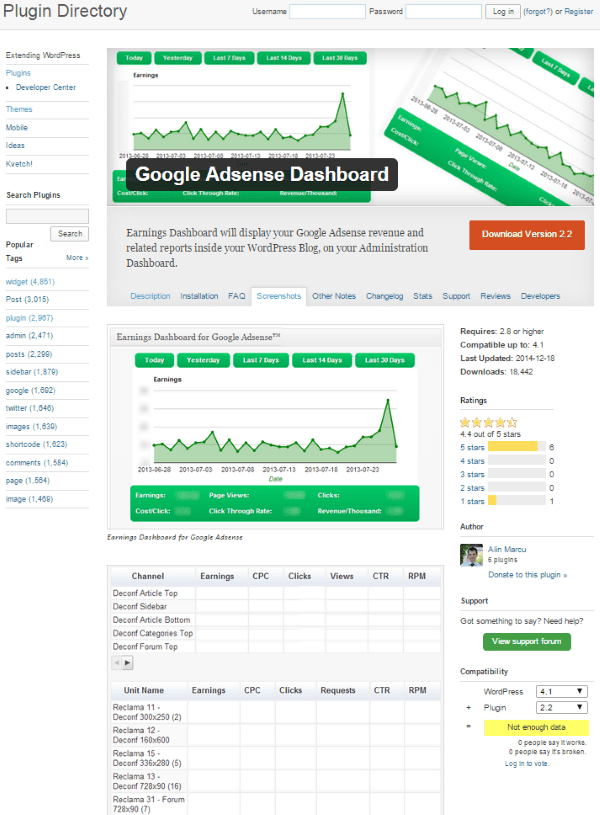Viewport: 600px width, 815px height.
Task: Click the next arrow under the Channel table
Action: 127,663
